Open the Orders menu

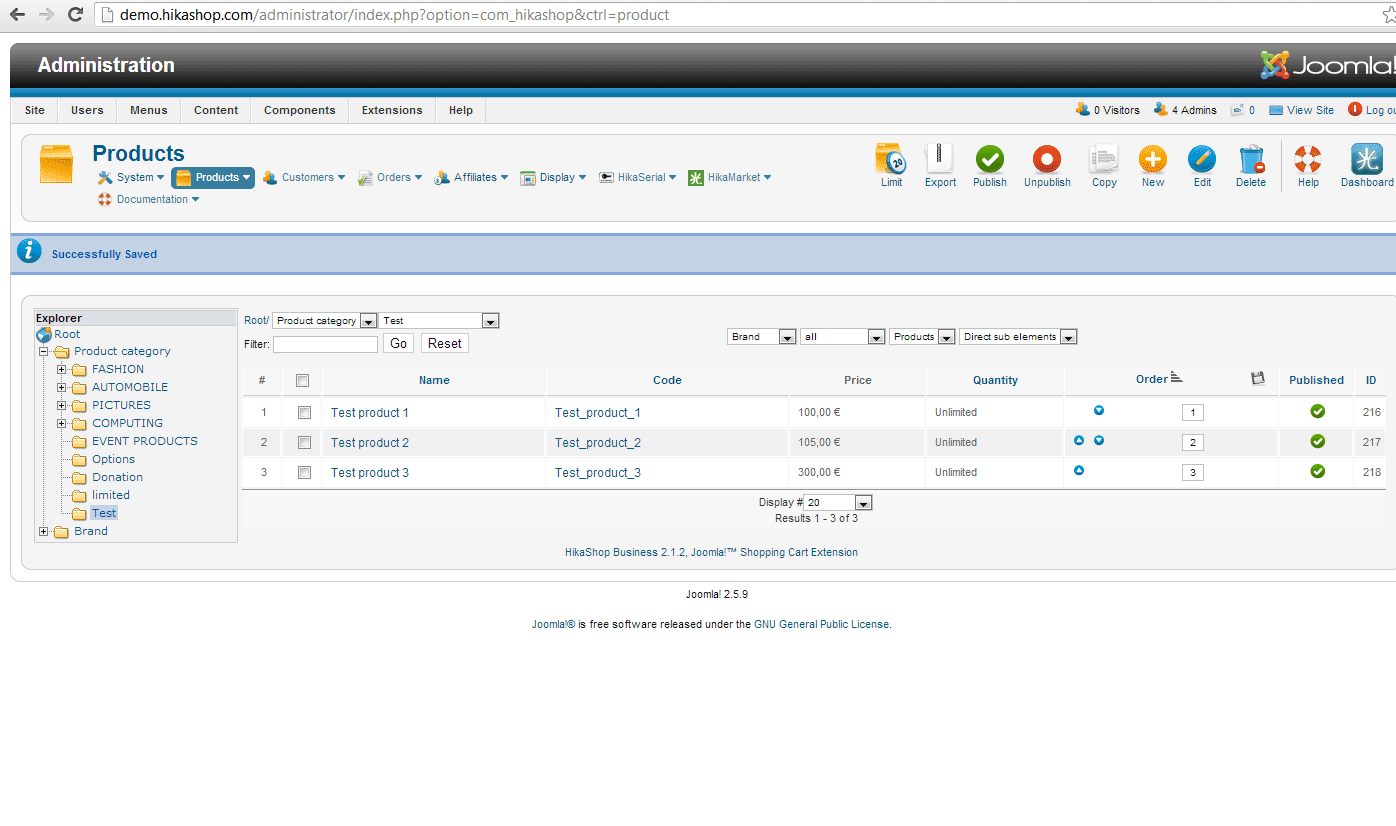click(x=389, y=178)
